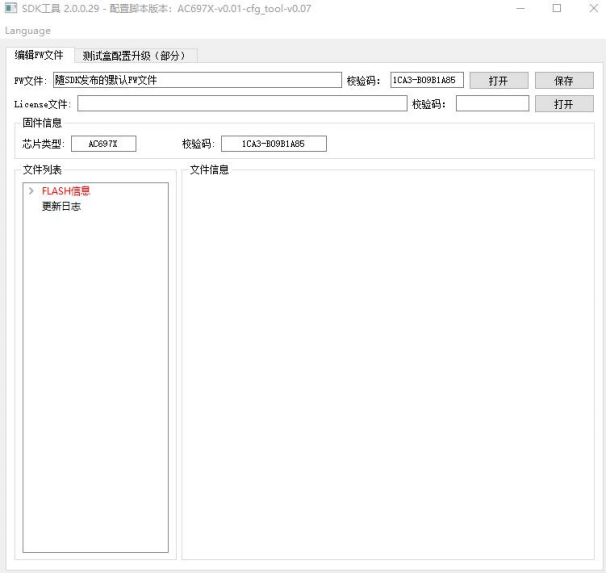606x573 pixels.
Task: Select FLASH信息 in the file list
Action: pos(66,191)
